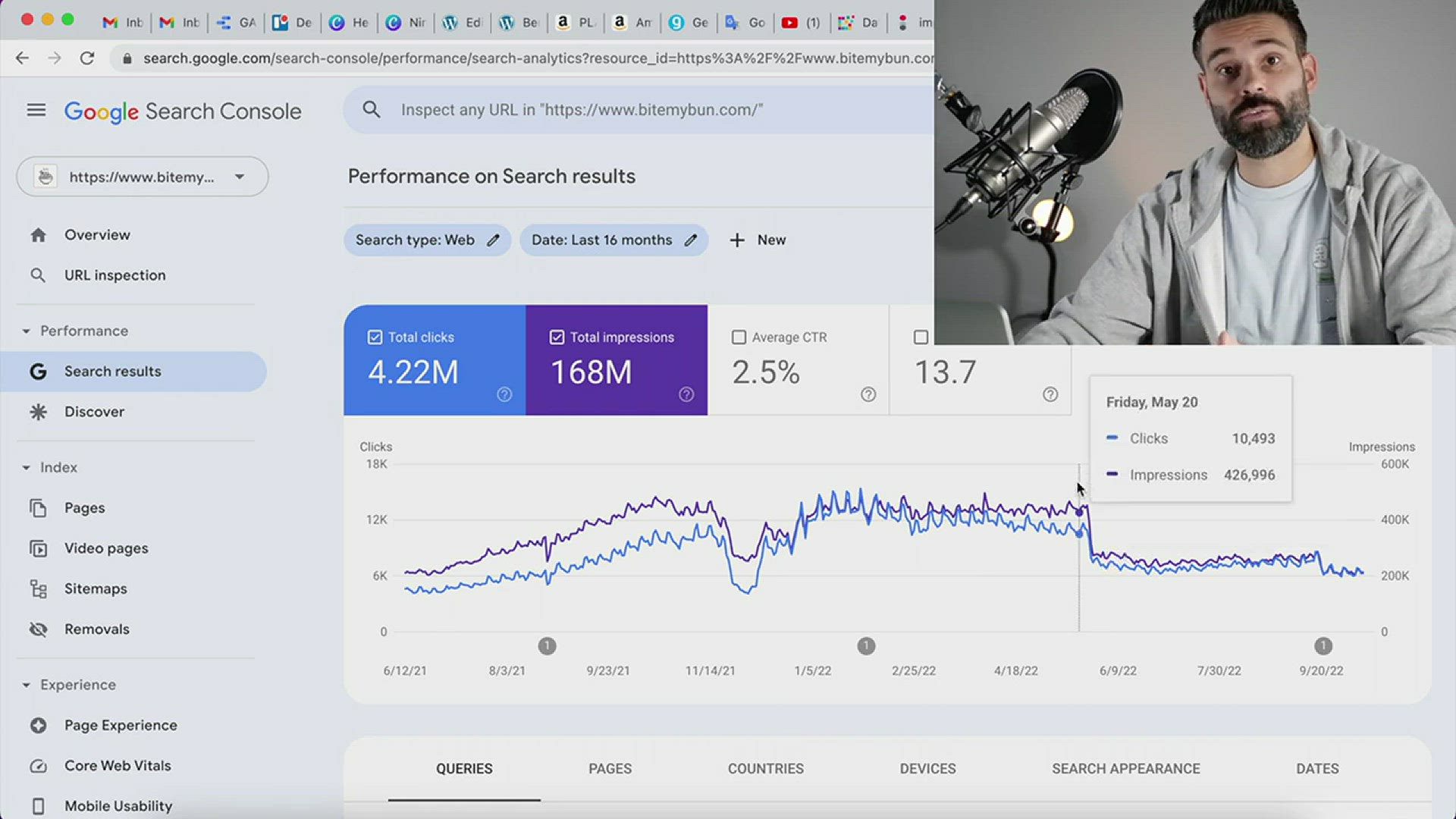Open the Overview link in sidebar
Viewport: 1456px width, 819px height.
[x=97, y=235]
